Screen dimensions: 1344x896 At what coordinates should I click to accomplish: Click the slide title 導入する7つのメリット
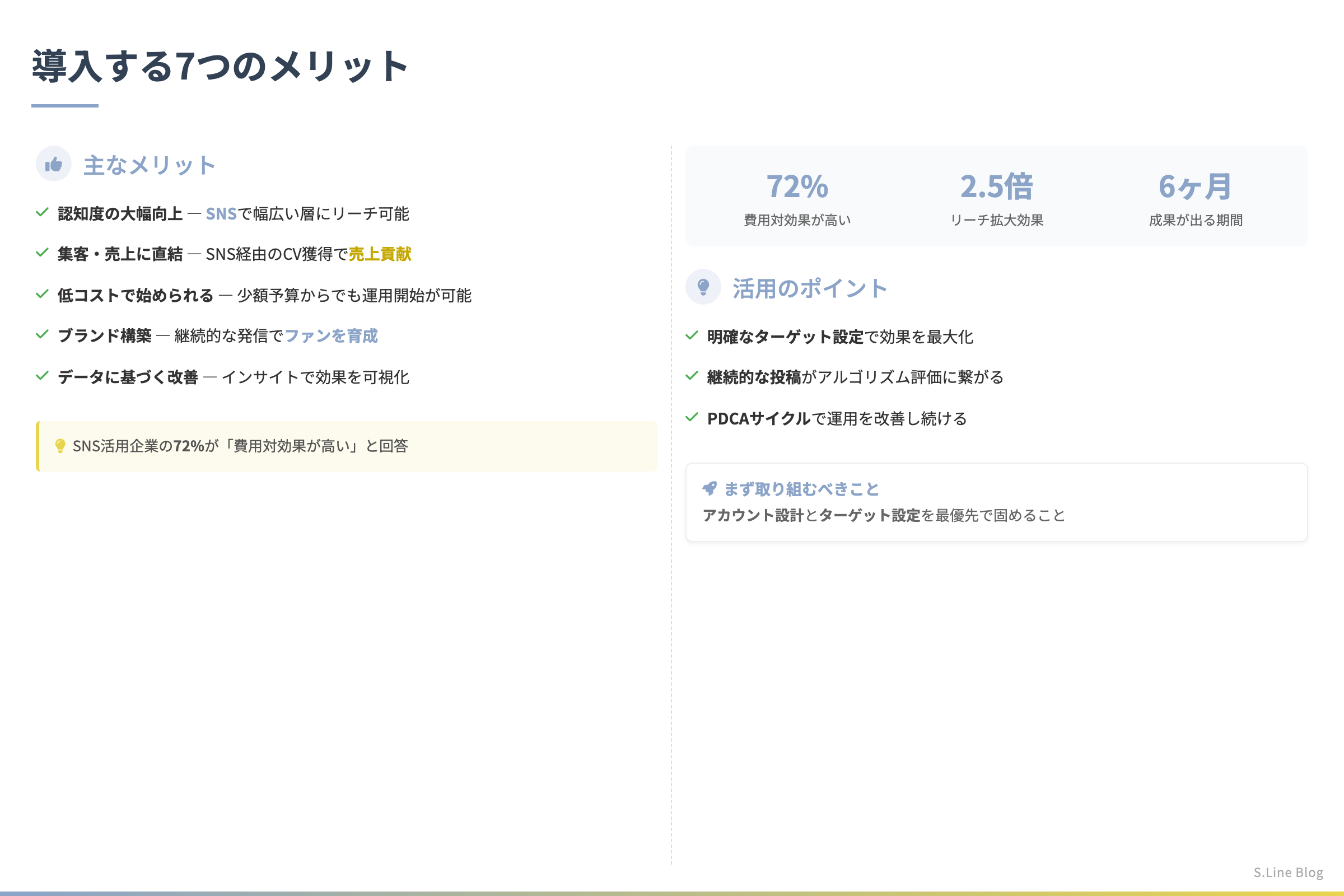[x=220, y=66]
